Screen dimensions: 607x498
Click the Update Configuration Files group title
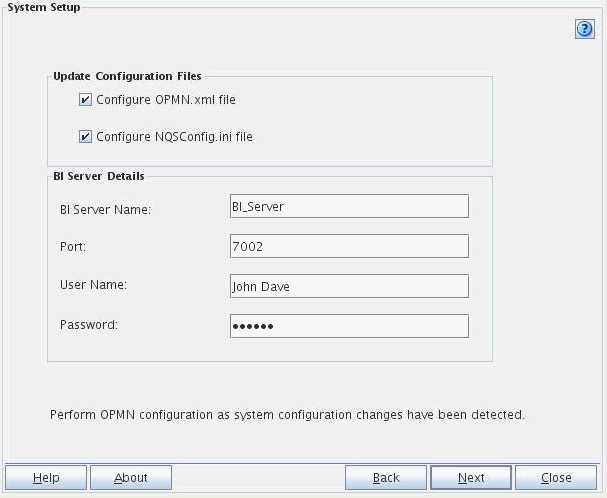coord(127,77)
